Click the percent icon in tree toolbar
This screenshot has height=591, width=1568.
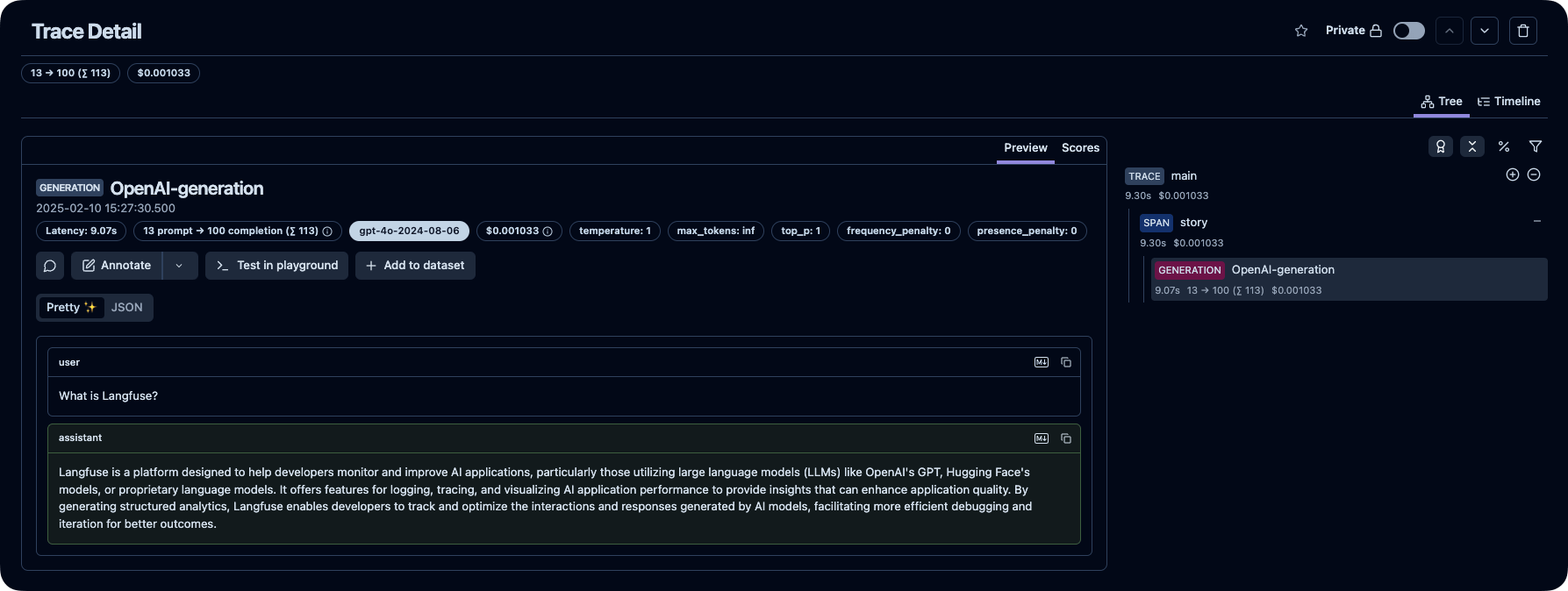(1503, 146)
